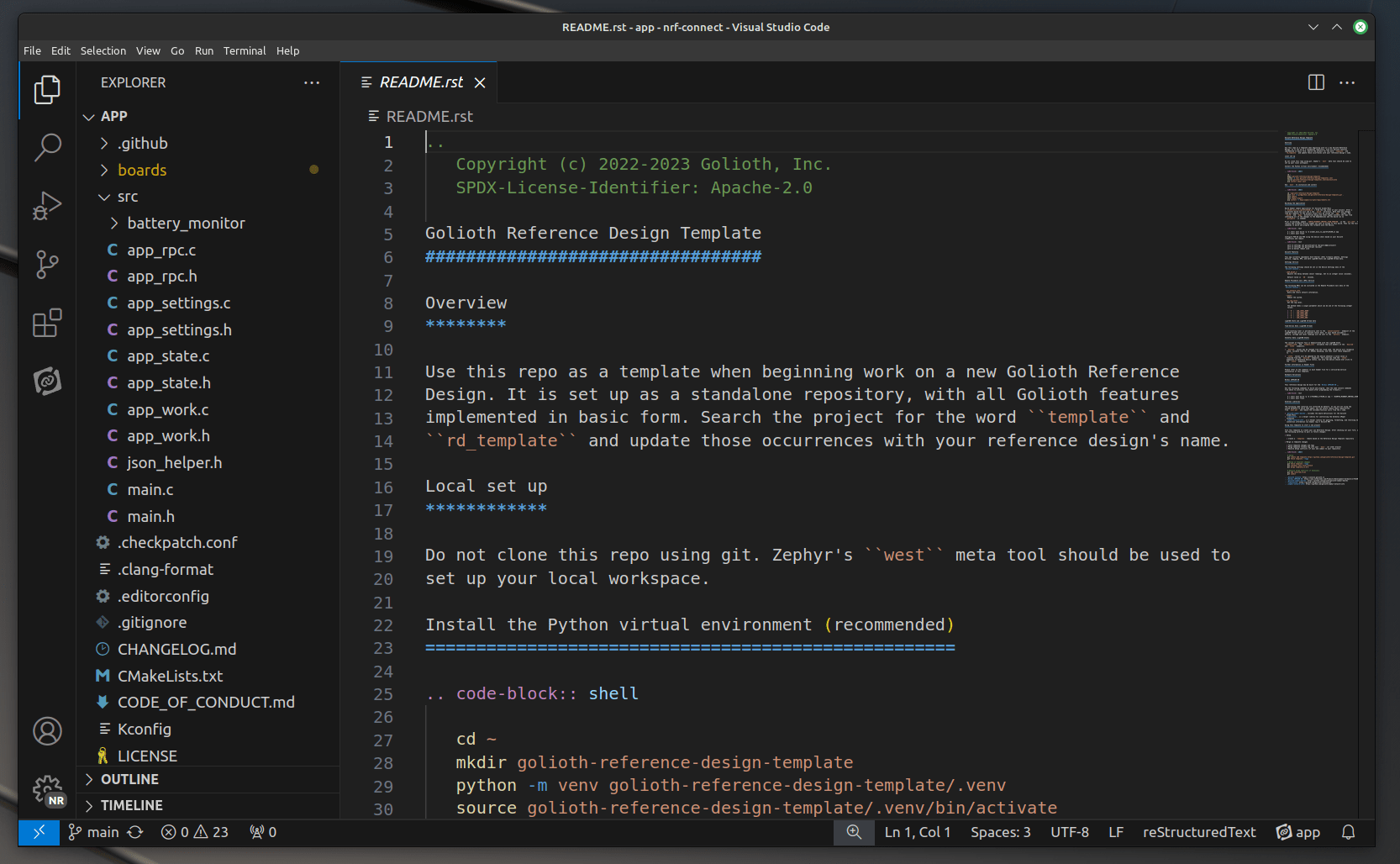The height and width of the screenshot is (864, 1400).
Task: Open CODE_OF_CONDUCT.md file
Action: (208, 702)
